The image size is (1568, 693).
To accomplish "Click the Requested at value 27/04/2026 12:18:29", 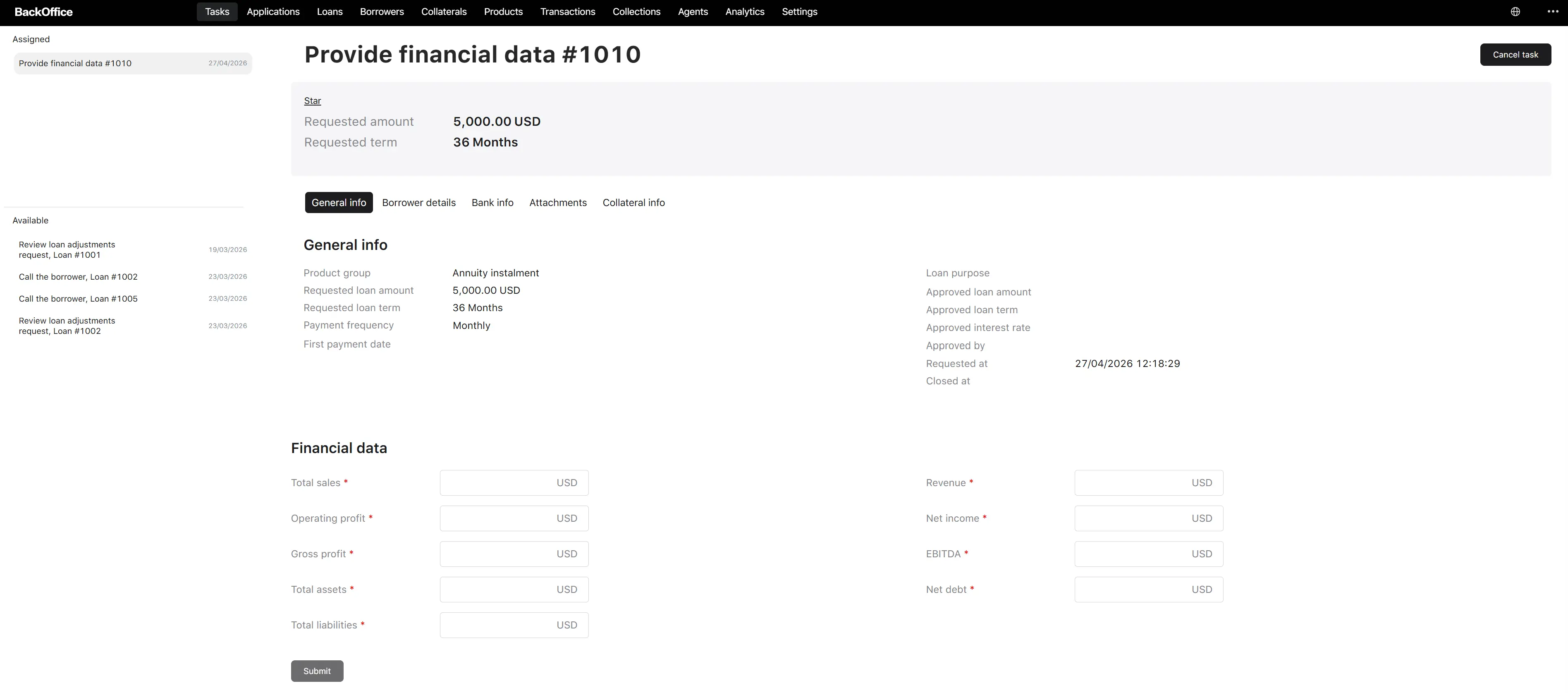I will [x=1127, y=364].
